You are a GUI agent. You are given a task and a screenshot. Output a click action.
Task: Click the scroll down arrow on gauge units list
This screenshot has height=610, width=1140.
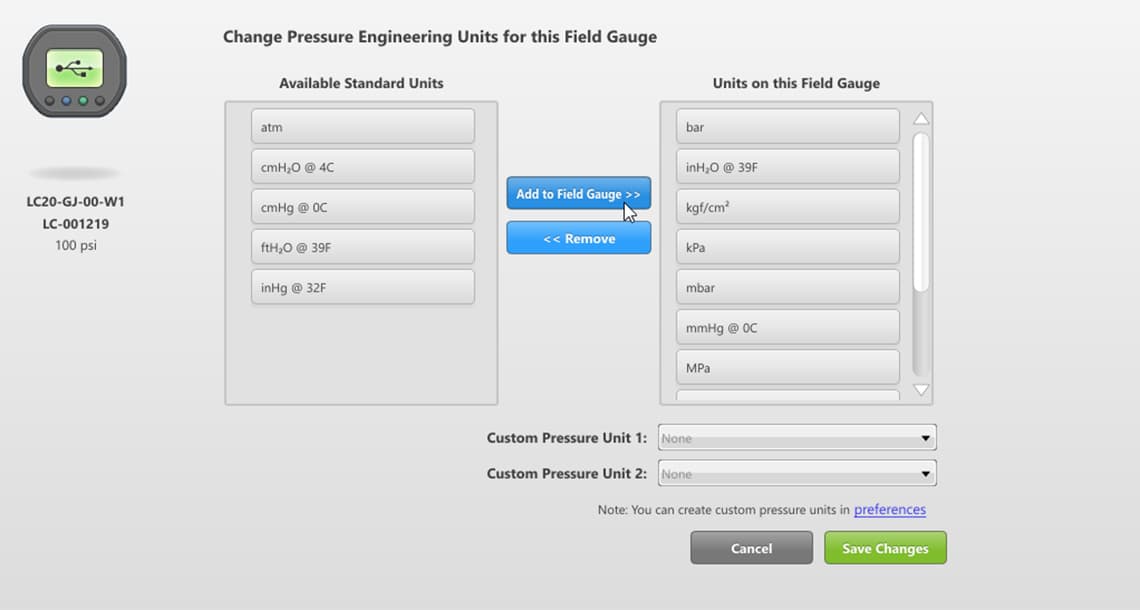[919, 389]
